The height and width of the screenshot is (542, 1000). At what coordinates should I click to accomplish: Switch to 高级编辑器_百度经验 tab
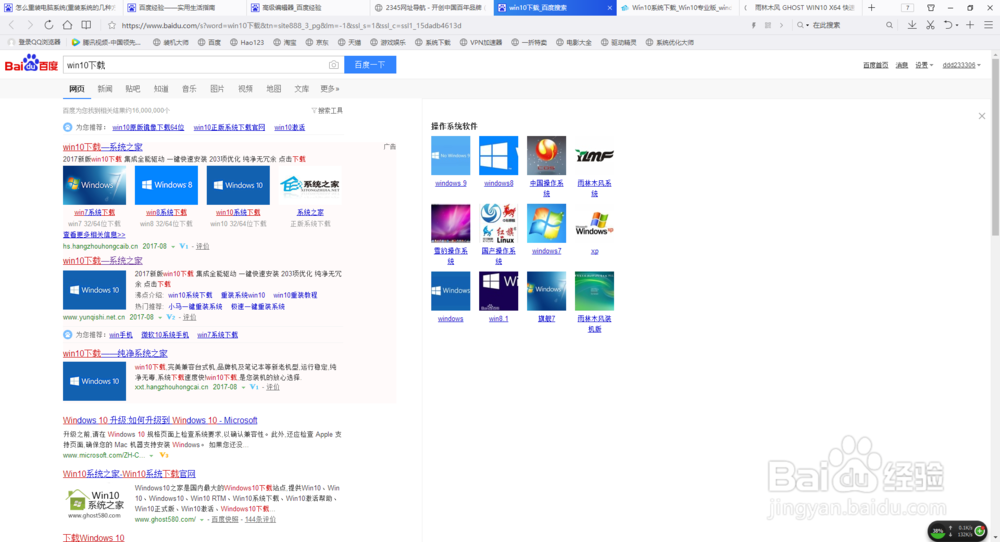click(x=307, y=8)
